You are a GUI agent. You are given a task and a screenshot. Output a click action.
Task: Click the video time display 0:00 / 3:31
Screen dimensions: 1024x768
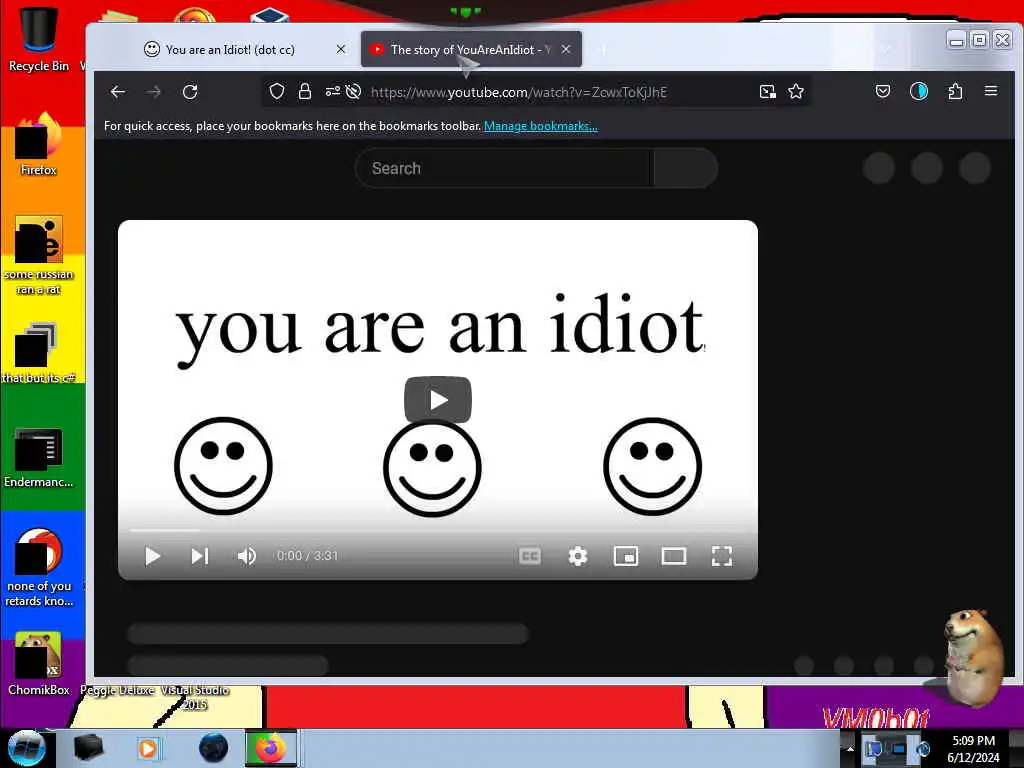[x=307, y=556]
